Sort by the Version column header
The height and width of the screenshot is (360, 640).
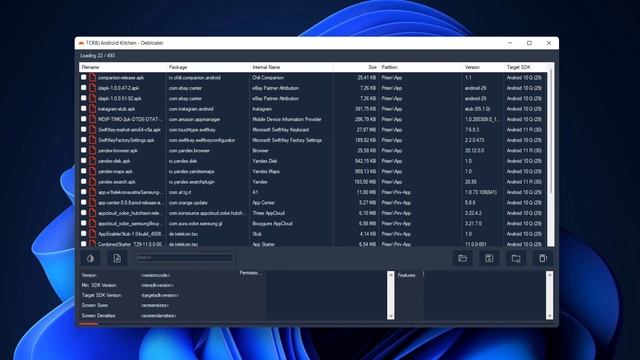483,67
